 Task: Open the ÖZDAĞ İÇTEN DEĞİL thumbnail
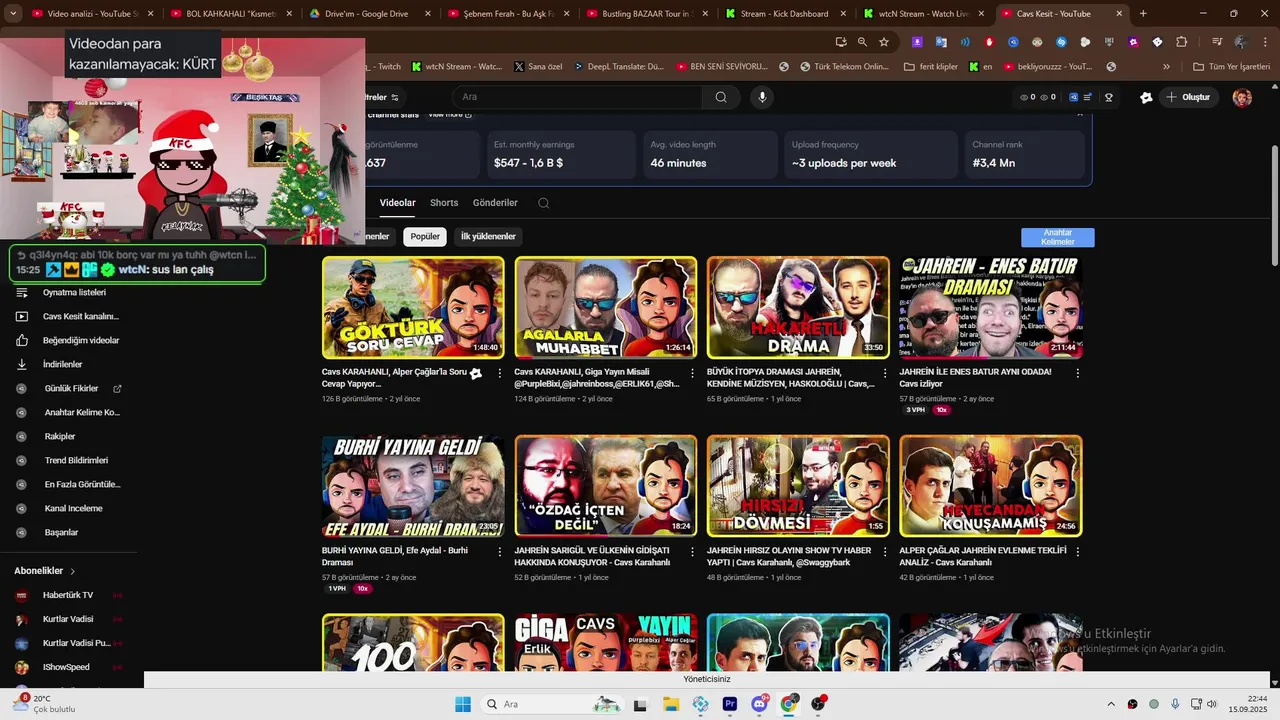coord(605,486)
